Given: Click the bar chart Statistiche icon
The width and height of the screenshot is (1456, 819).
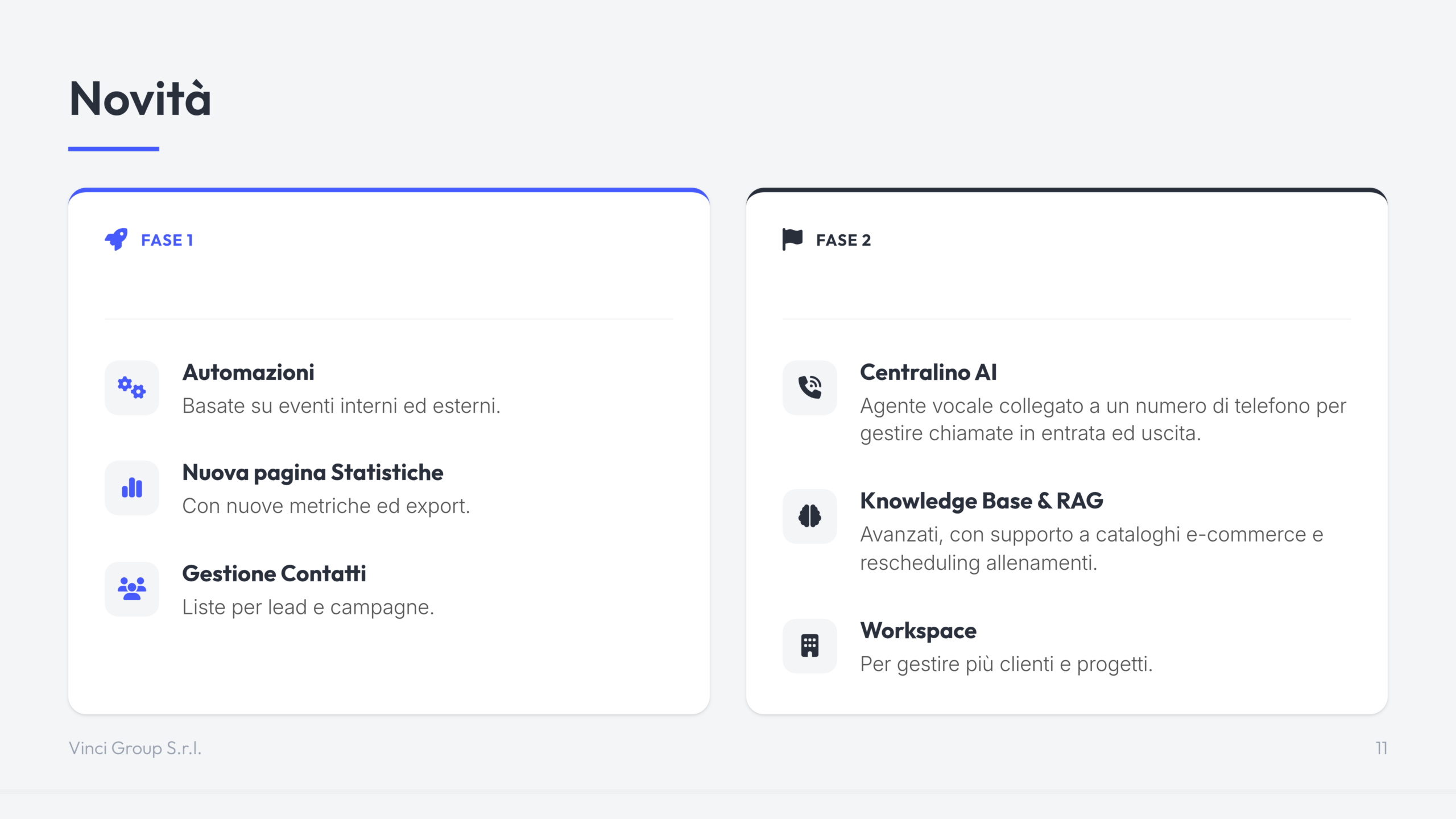Looking at the screenshot, I should tap(131, 488).
